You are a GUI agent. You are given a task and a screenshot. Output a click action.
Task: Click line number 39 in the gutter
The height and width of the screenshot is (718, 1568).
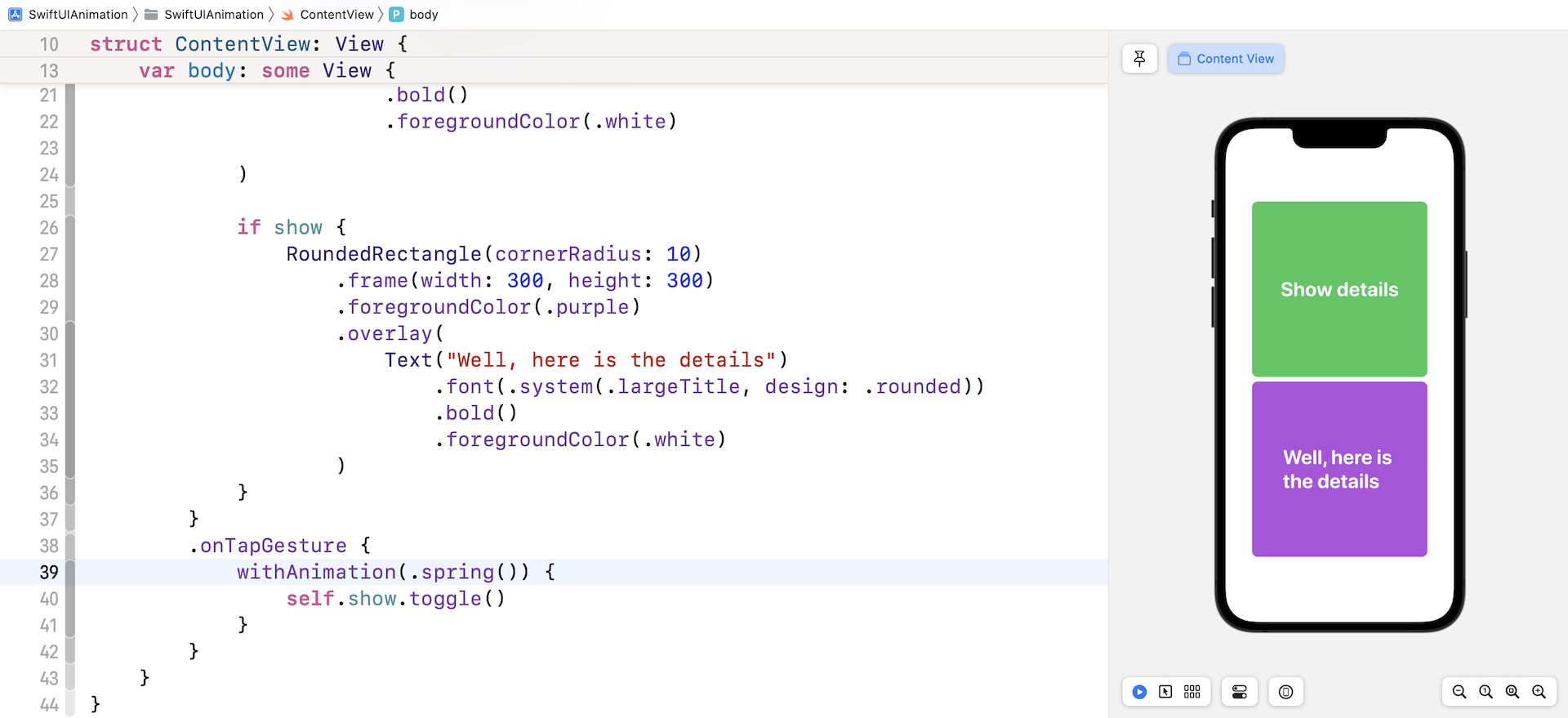point(49,572)
